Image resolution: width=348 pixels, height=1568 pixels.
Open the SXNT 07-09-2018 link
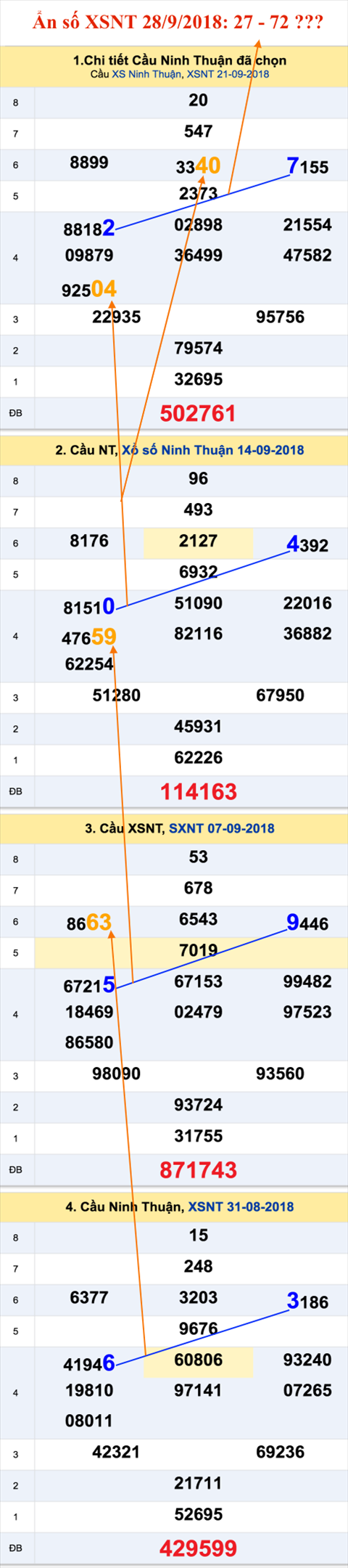pyautogui.click(x=222, y=828)
